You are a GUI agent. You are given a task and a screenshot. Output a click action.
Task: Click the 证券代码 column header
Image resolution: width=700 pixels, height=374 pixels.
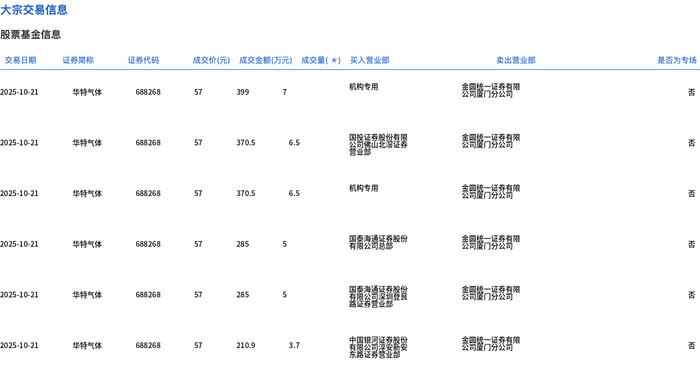pyautogui.click(x=143, y=60)
